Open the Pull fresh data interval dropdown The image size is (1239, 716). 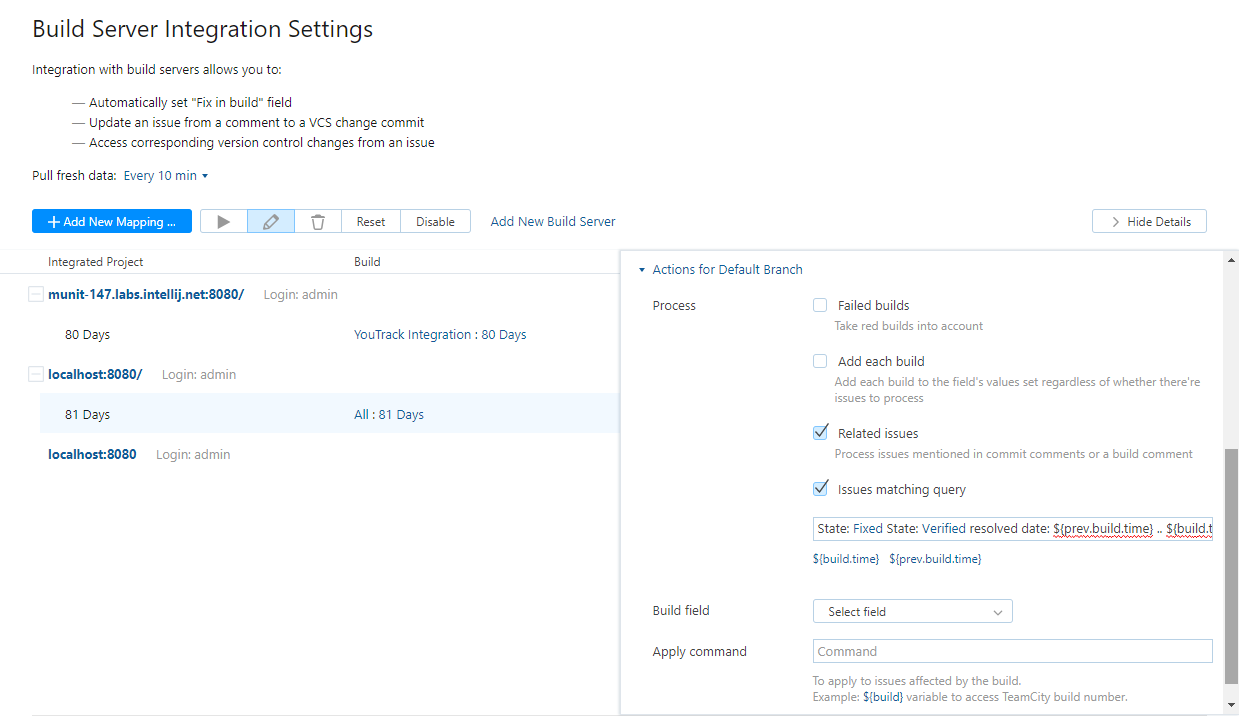click(166, 176)
